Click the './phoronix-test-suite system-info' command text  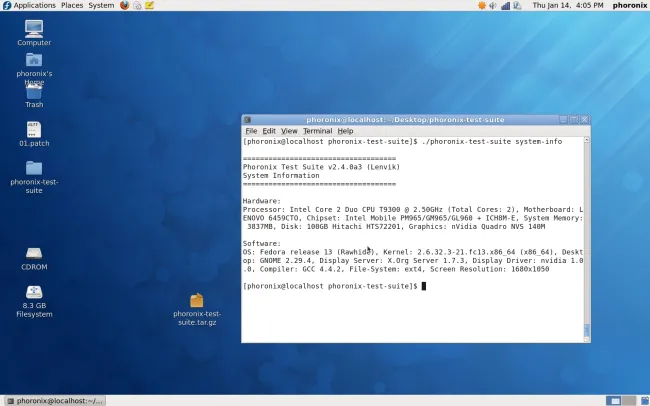click(492, 141)
